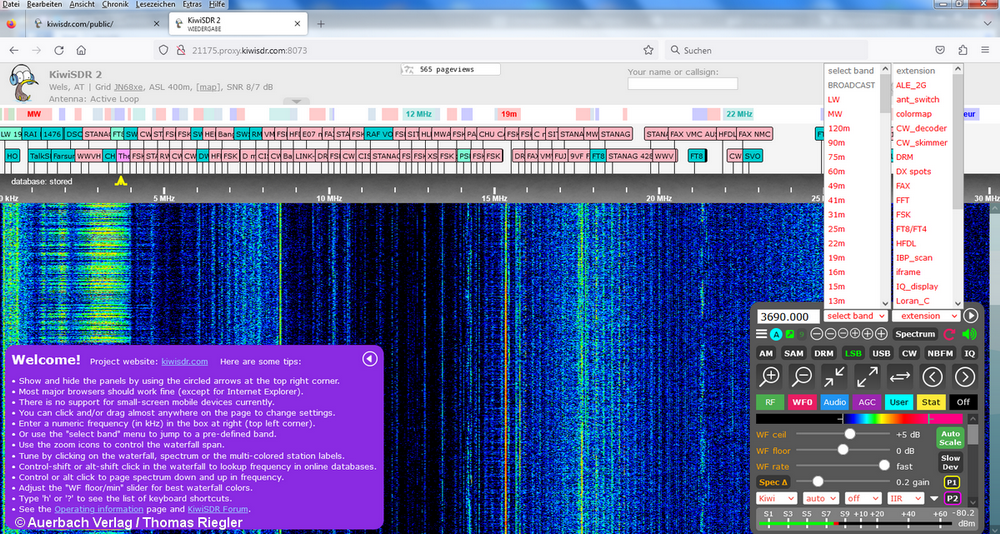Open the select band dropdown in control panel
1000x534 pixels.
(855, 316)
